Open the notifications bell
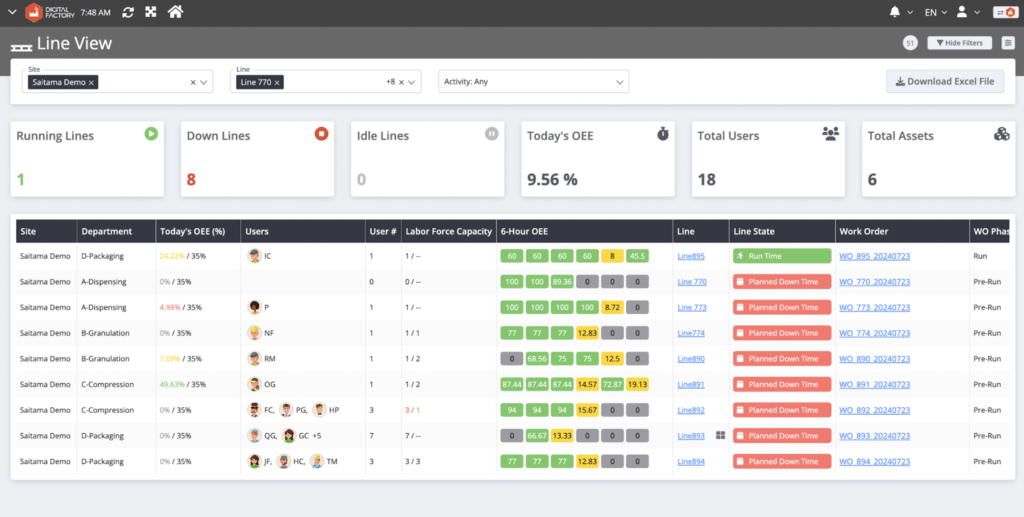 (894, 12)
